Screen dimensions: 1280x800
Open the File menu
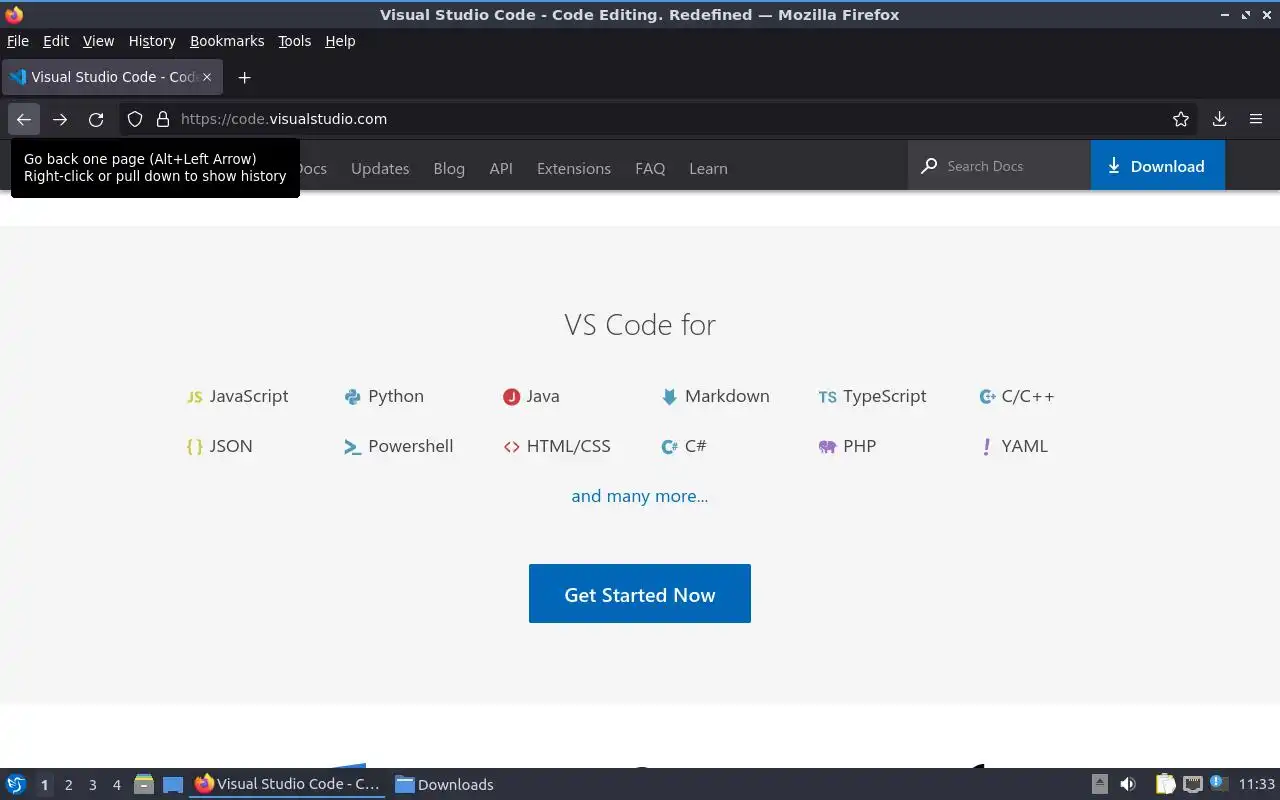[18, 41]
